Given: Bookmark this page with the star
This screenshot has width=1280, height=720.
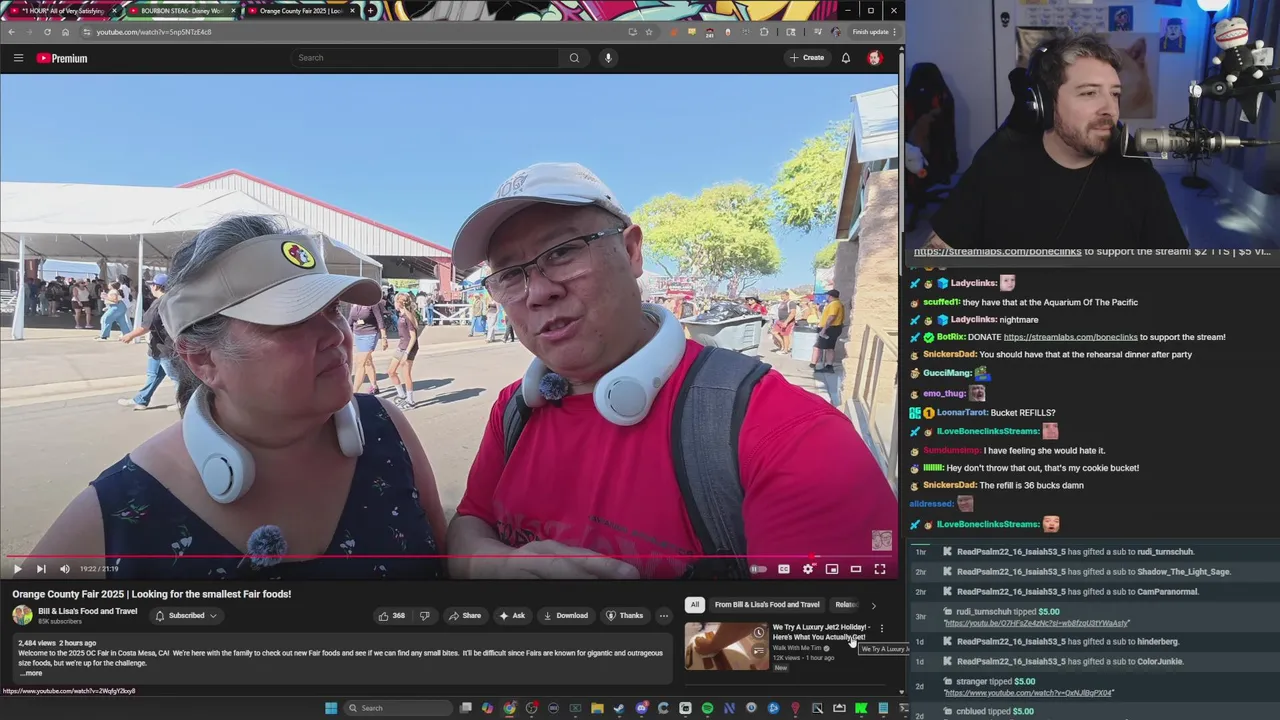Looking at the screenshot, I should click(x=648, y=32).
